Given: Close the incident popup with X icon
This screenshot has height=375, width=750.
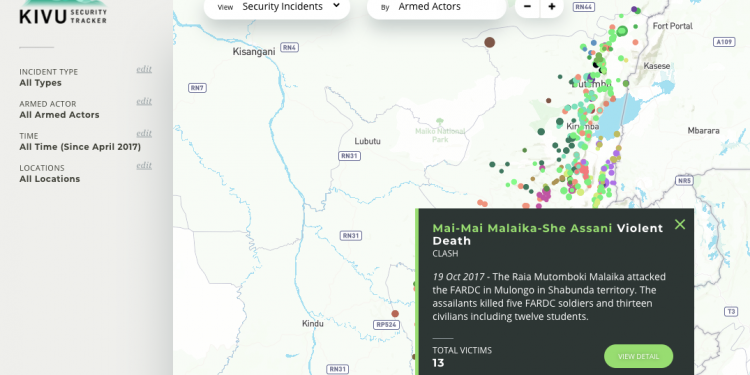Looking at the screenshot, I should tap(680, 224).
